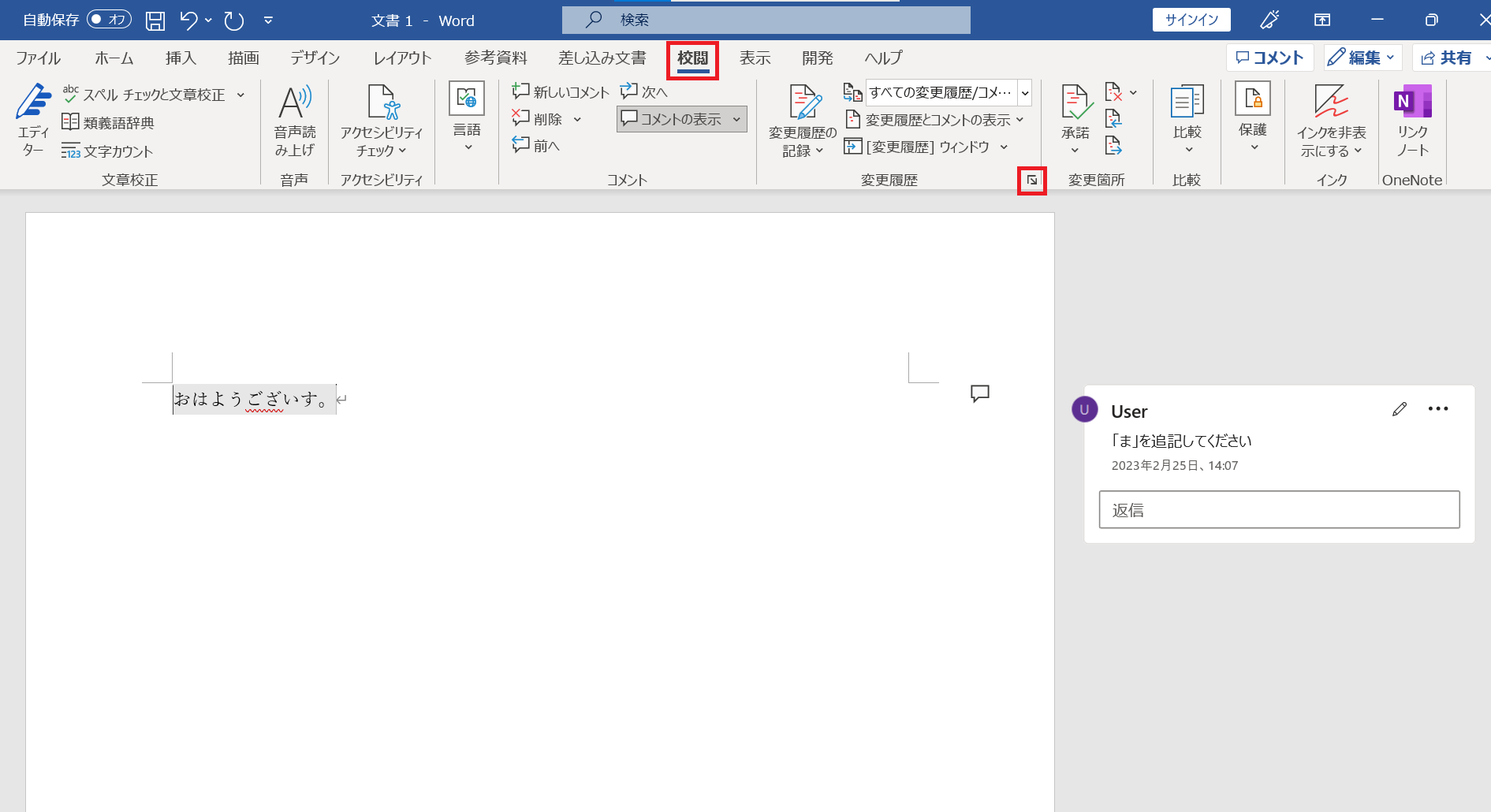Go to next comment 次へ

point(644,92)
